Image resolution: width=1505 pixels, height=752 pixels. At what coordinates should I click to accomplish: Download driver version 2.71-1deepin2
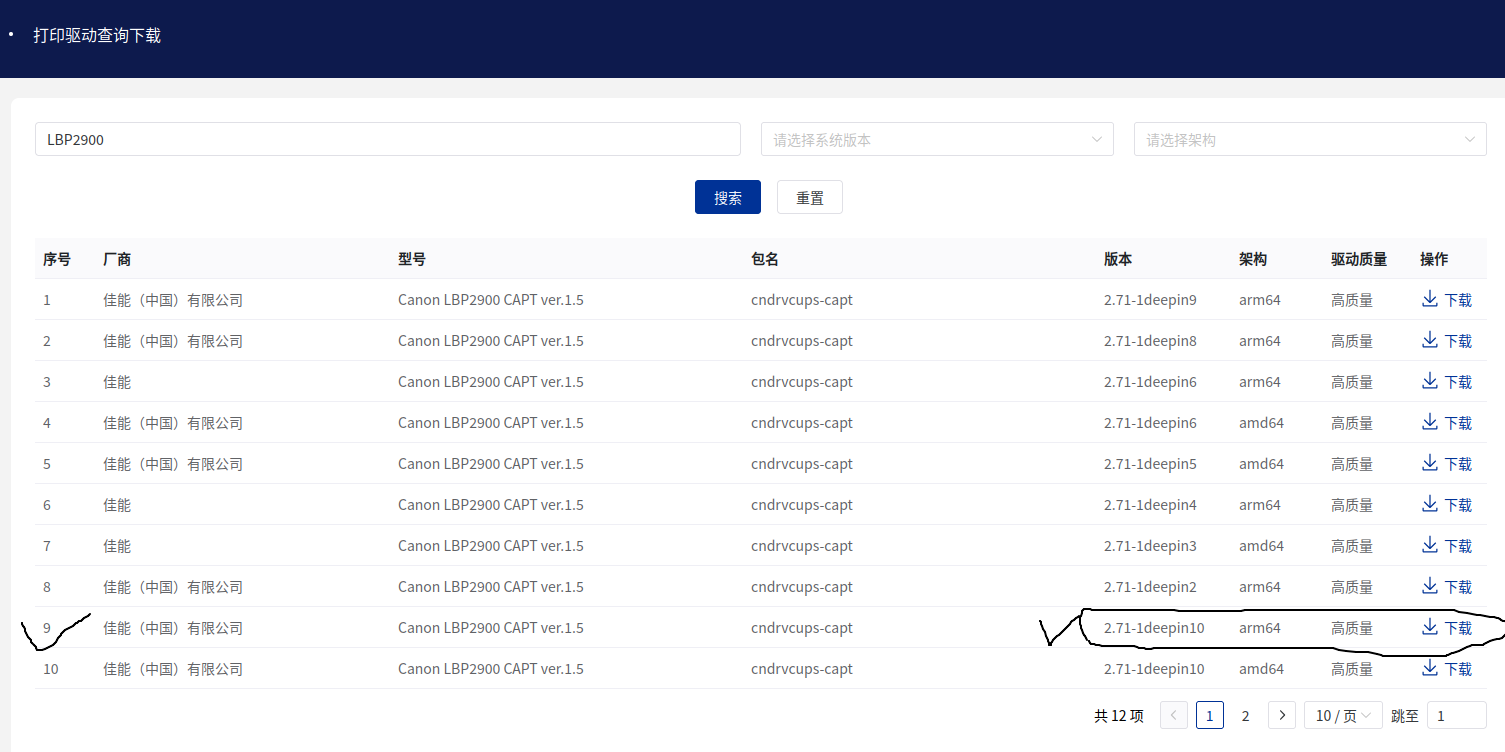[x=1446, y=587]
